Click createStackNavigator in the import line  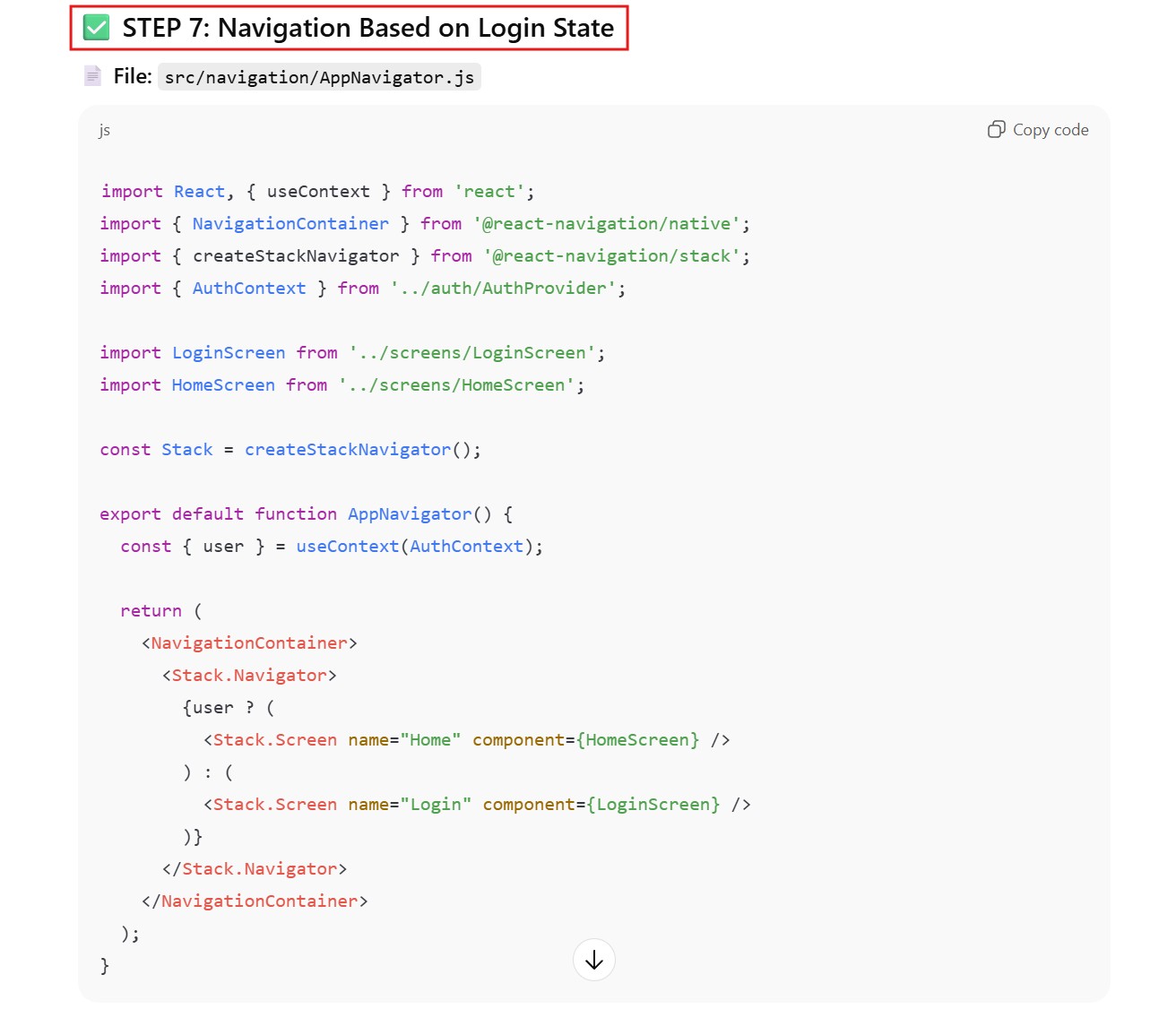pyautogui.click(x=296, y=255)
